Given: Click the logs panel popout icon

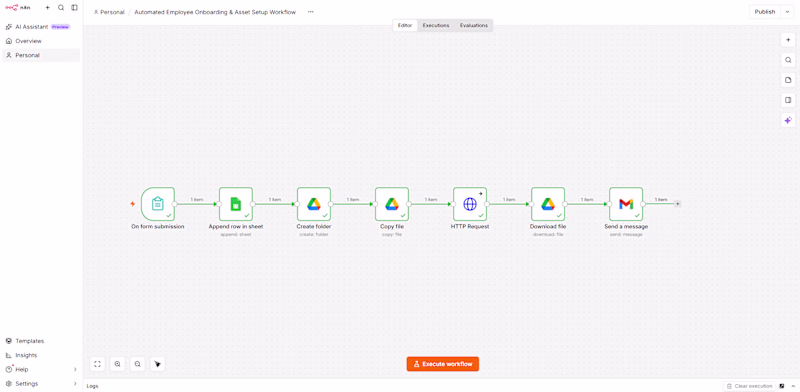Looking at the screenshot, I should pyautogui.click(x=782, y=386).
